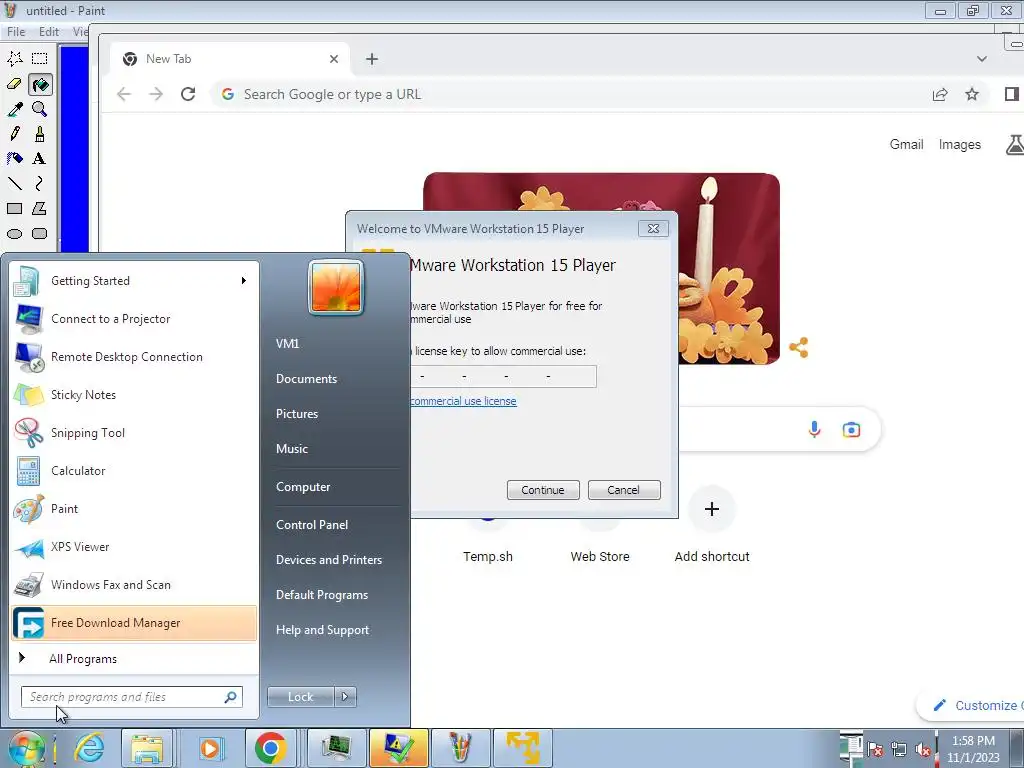Pick the Color Picker eyedropper tool
This screenshot has width=1024, height=768.
pyautogui.click(x=14, y=109)
